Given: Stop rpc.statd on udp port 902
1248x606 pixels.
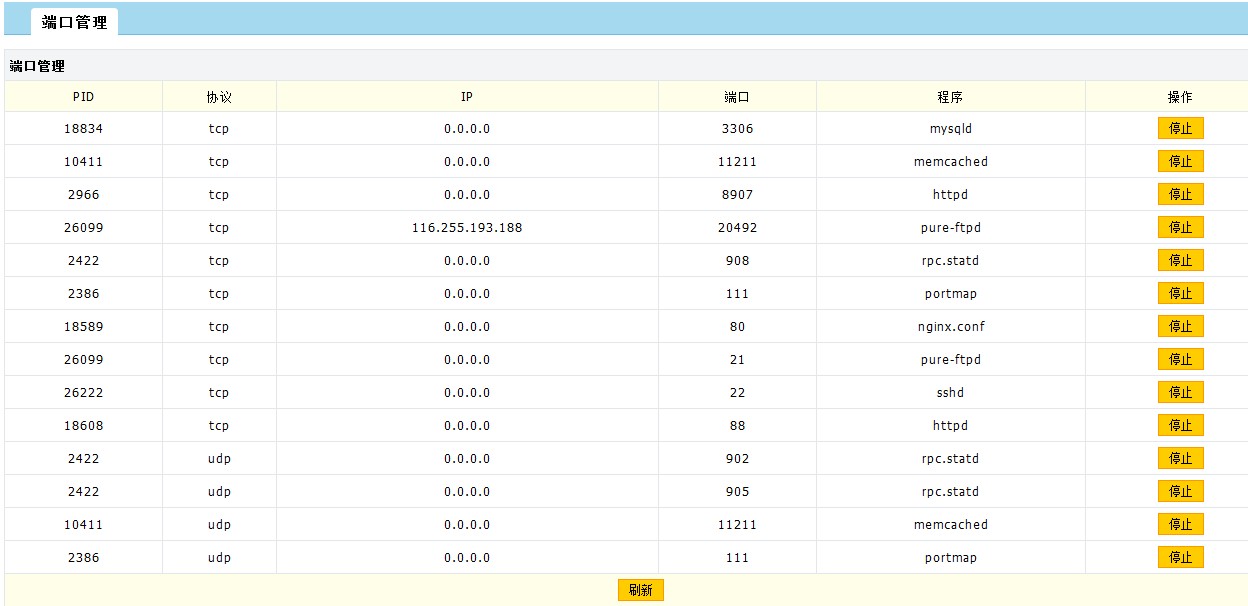Looking at the screenshot, I should (1180, 459).
